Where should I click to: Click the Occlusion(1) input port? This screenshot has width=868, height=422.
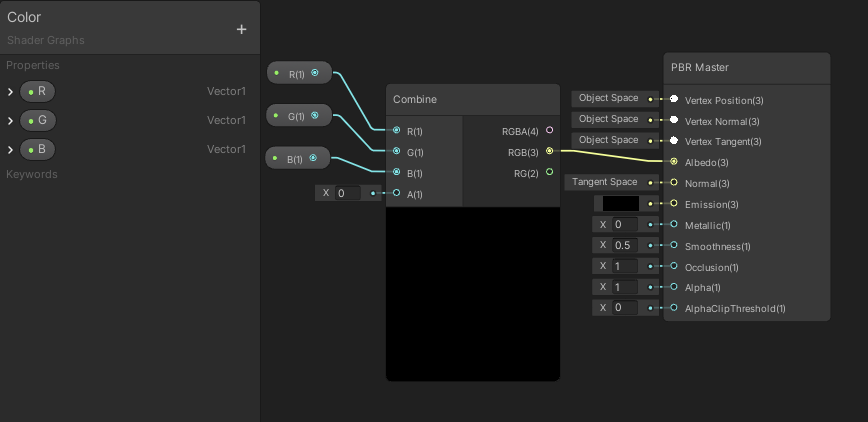tap(674, 266)
